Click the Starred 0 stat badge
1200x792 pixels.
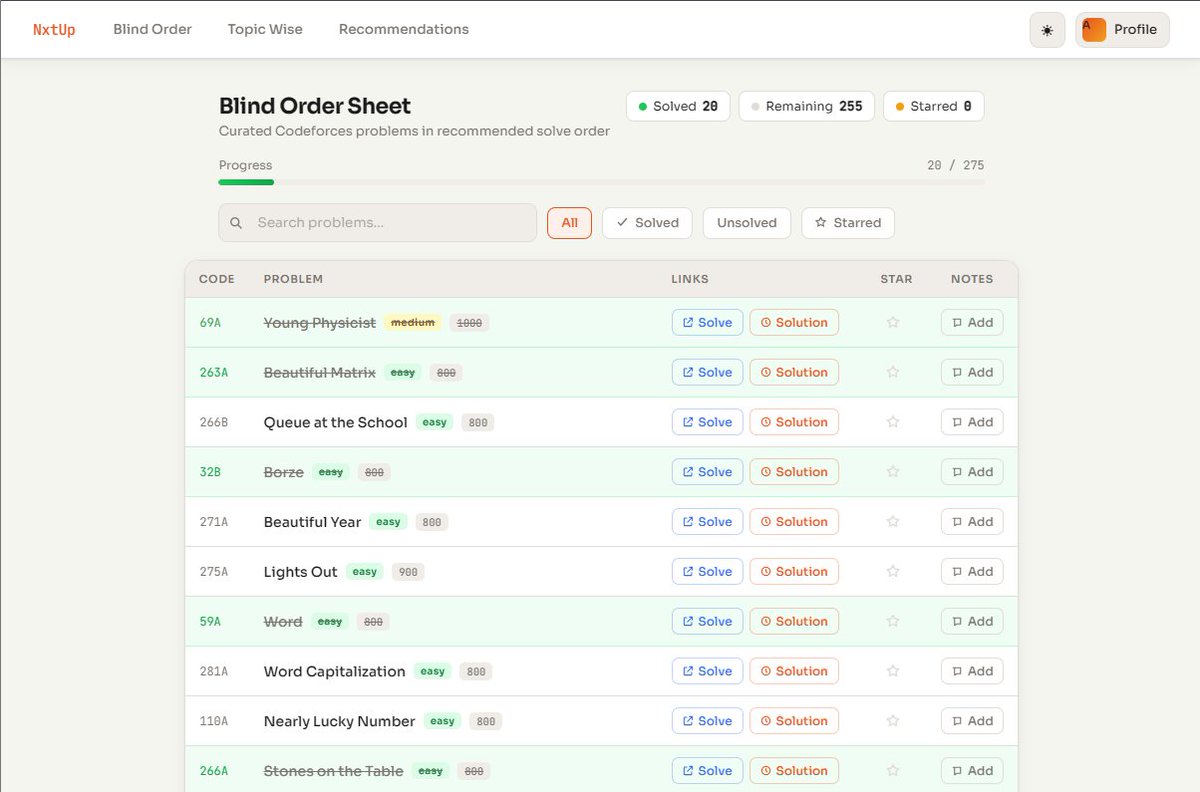pos(934,106)
